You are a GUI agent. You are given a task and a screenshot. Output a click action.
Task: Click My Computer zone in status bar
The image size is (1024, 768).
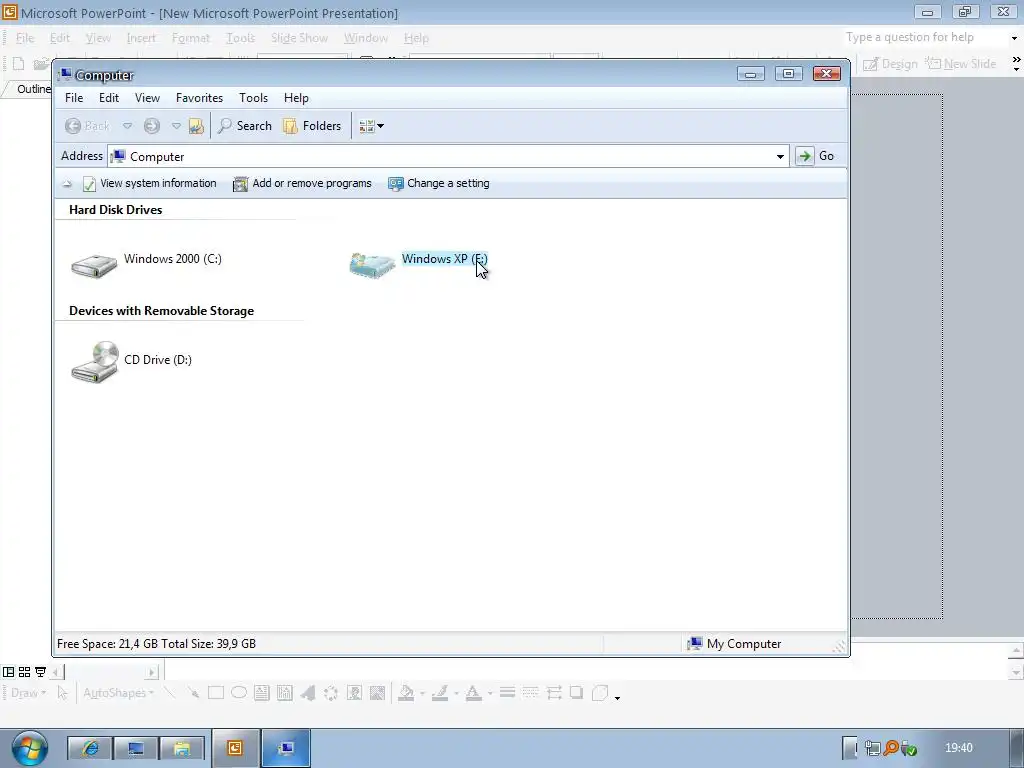click(x=734, y=644)
